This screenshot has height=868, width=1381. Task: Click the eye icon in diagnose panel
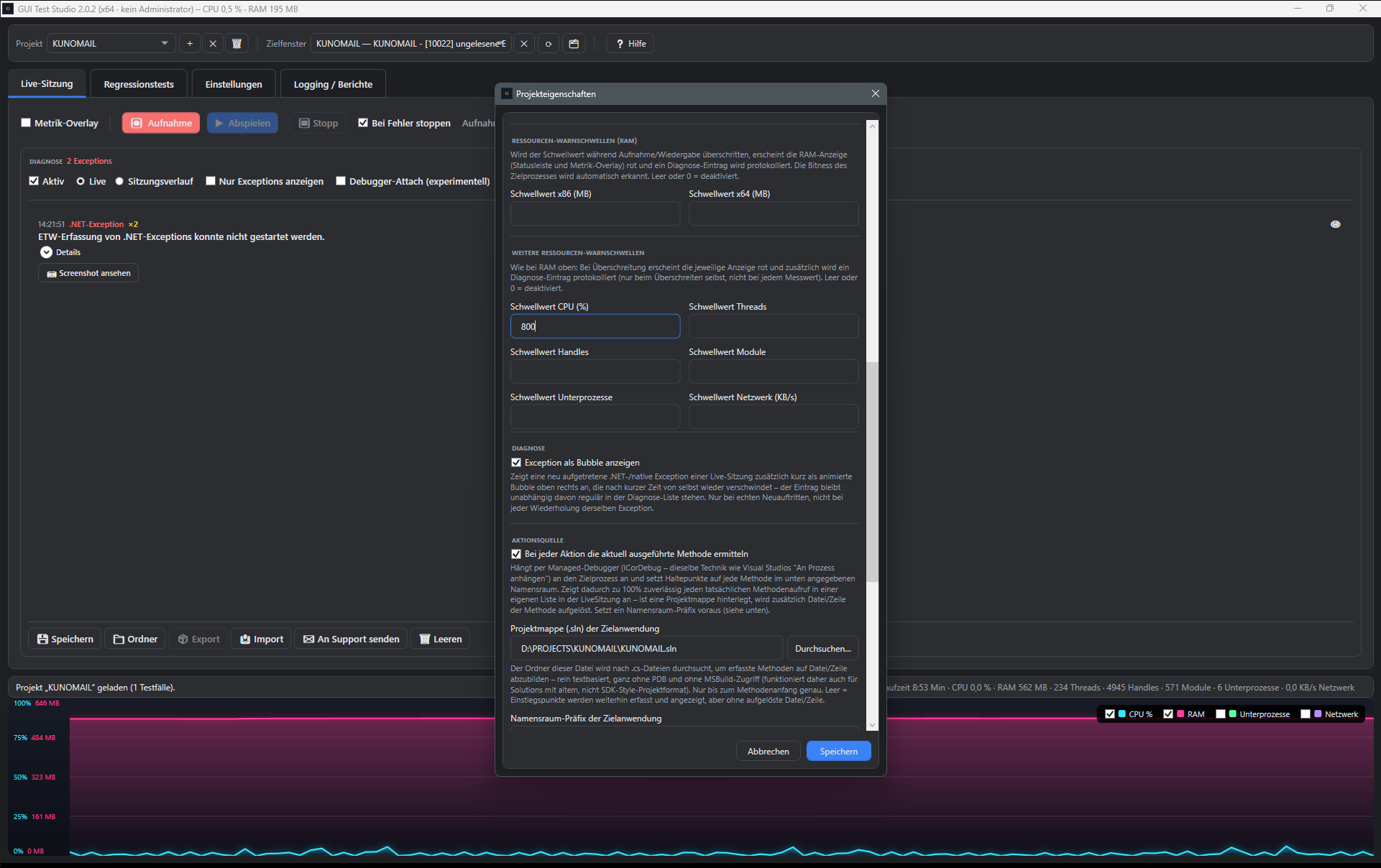1336,224
